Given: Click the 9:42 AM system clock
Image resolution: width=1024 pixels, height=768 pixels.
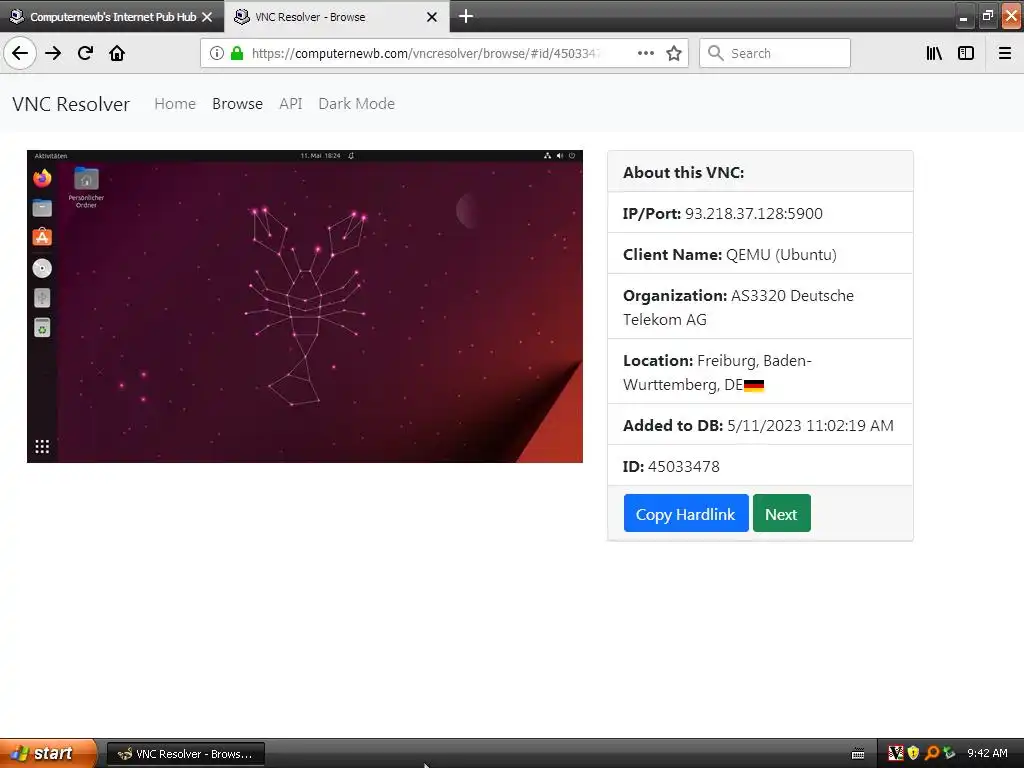Looking at the screenshot, I should pos(987,753).
